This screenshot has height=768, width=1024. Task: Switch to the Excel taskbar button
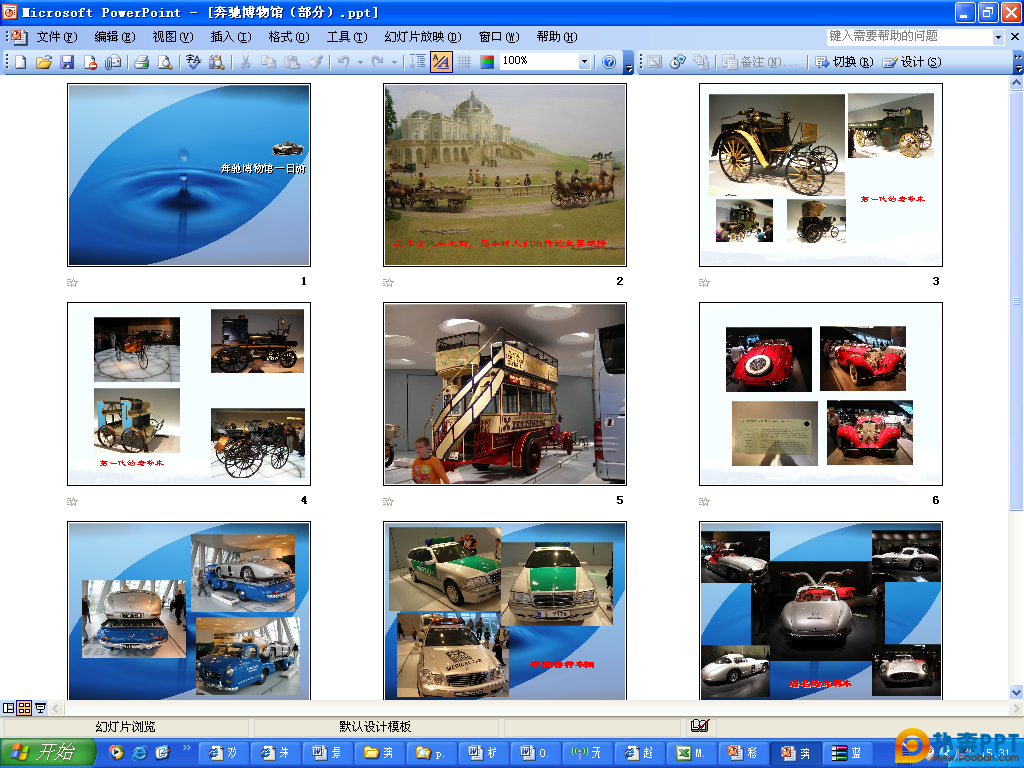(x=690, y=753)
